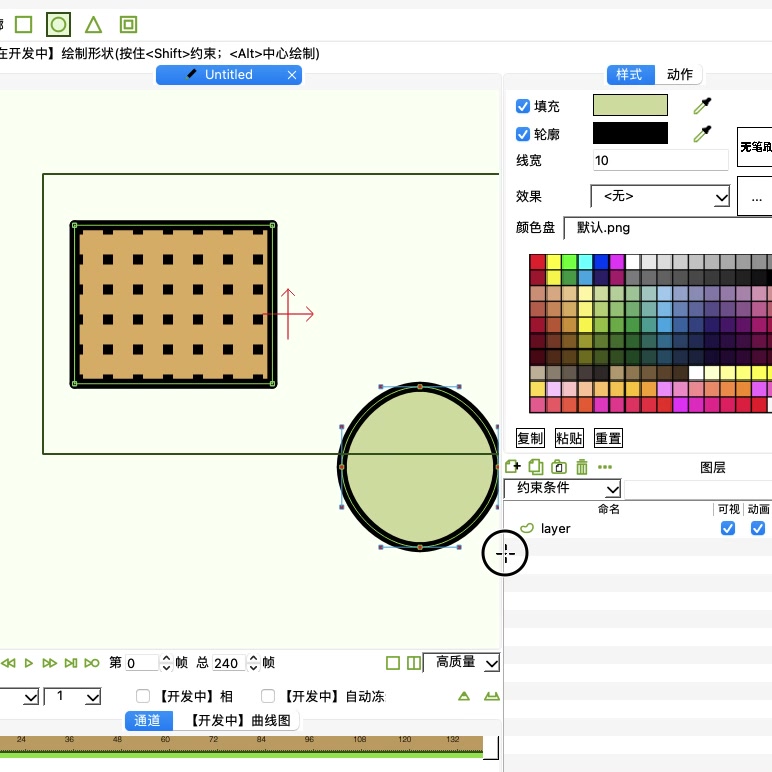Delete layer using the trash icon

click(581, 466)
